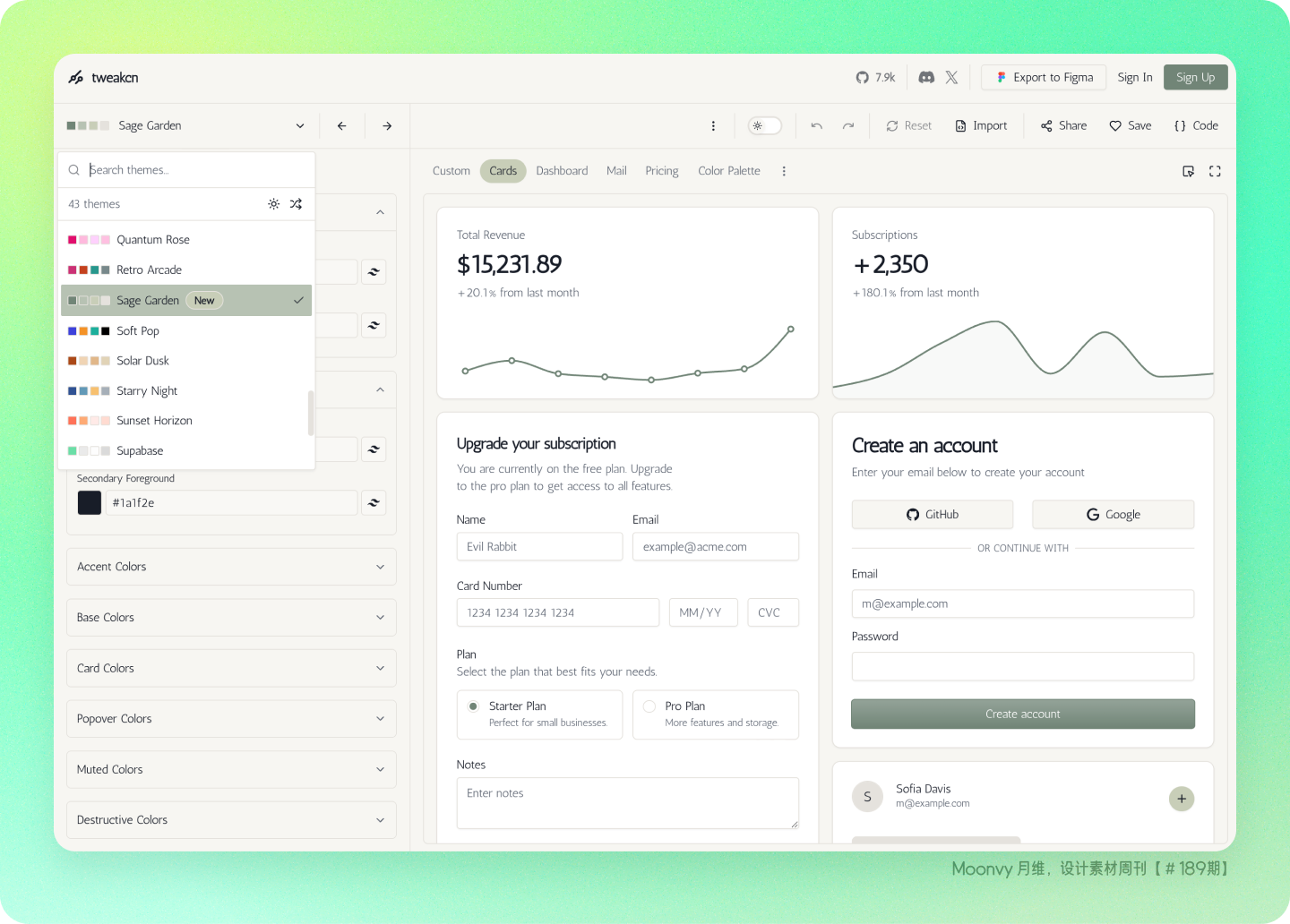Expand the Destructive Colors section
This screenshot has height=924, width=1290.
[x=231, y=820]
